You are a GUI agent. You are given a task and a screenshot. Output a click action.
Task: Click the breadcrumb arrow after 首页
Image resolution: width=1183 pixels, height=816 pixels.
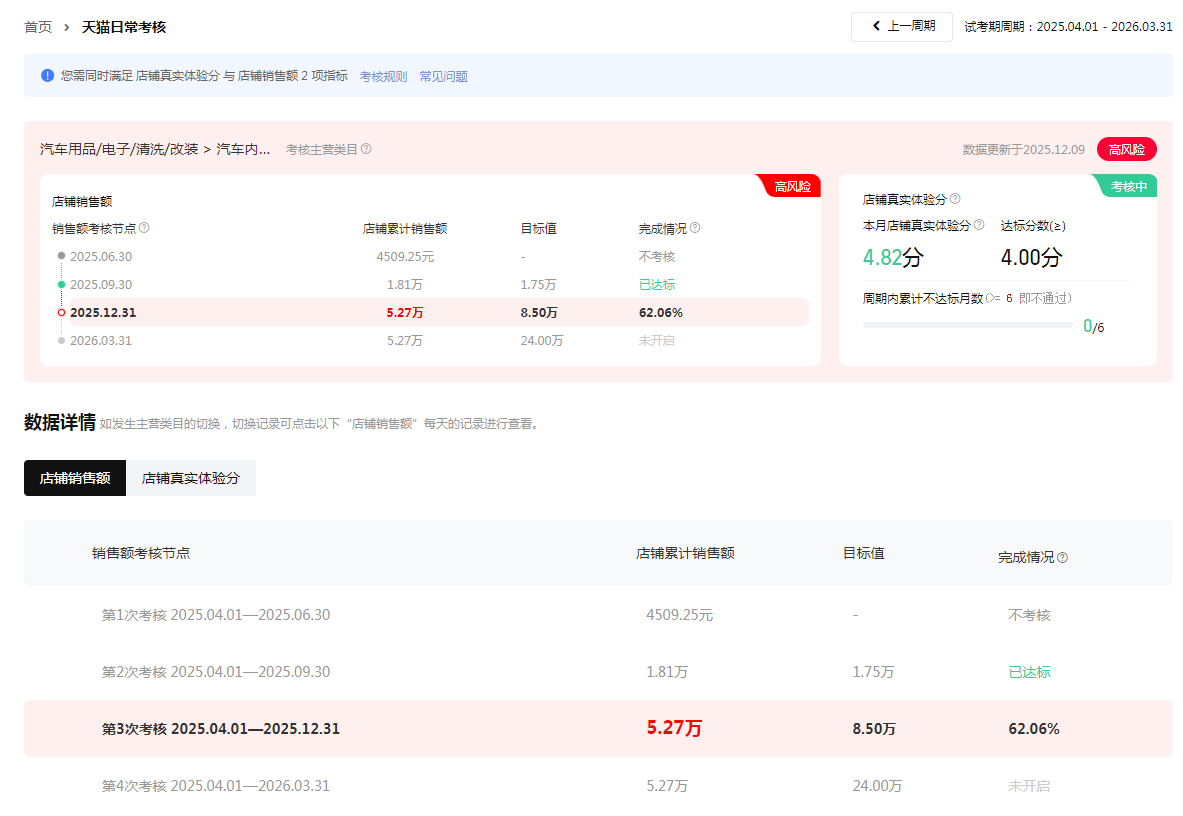click(66, 27)
